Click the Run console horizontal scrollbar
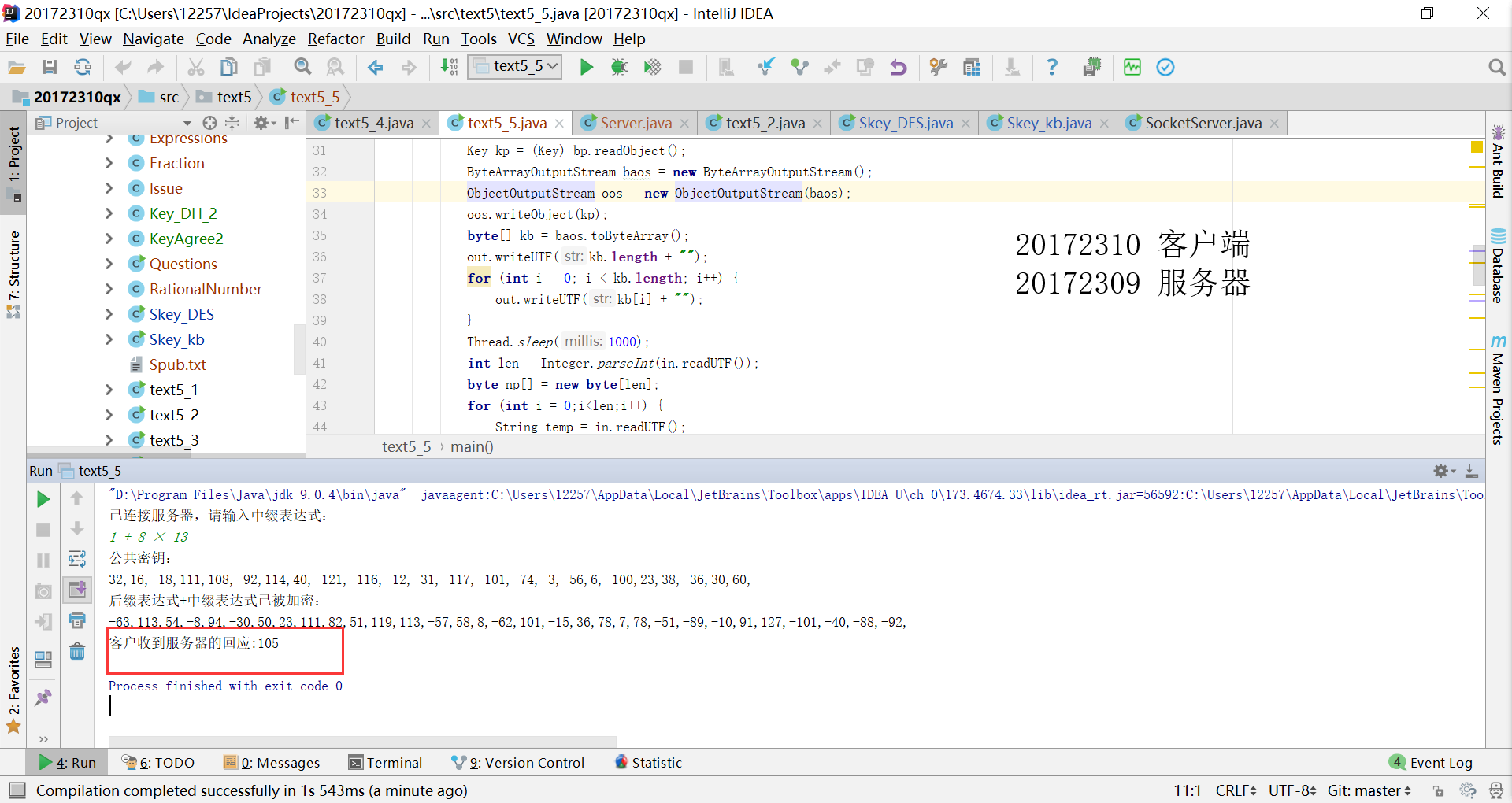 [x=362, y=741]
